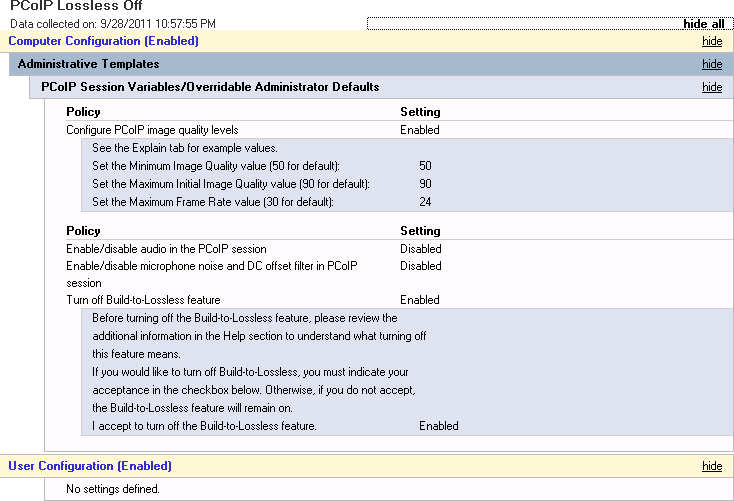Click the microphone noise and DC offset filter policy
The height and width of the screenshot is (501, 734).
(x=212, y=274)
